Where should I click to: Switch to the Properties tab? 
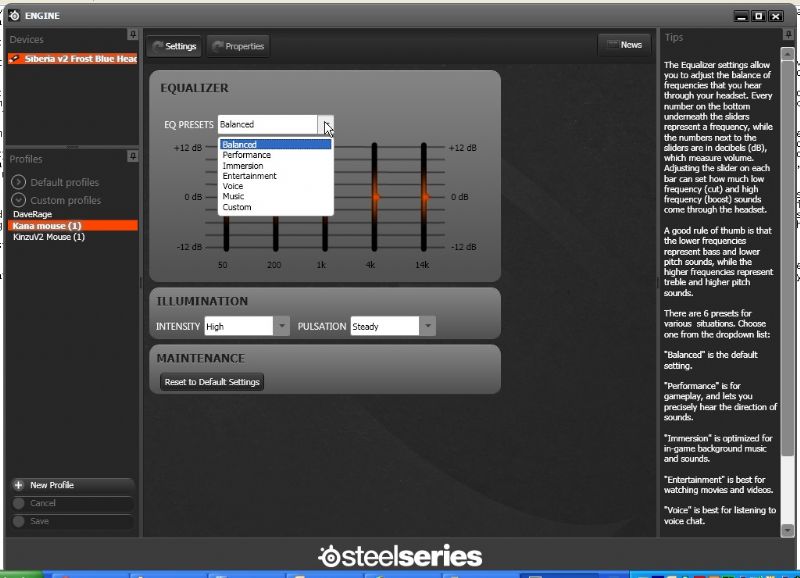click(238, 46)
